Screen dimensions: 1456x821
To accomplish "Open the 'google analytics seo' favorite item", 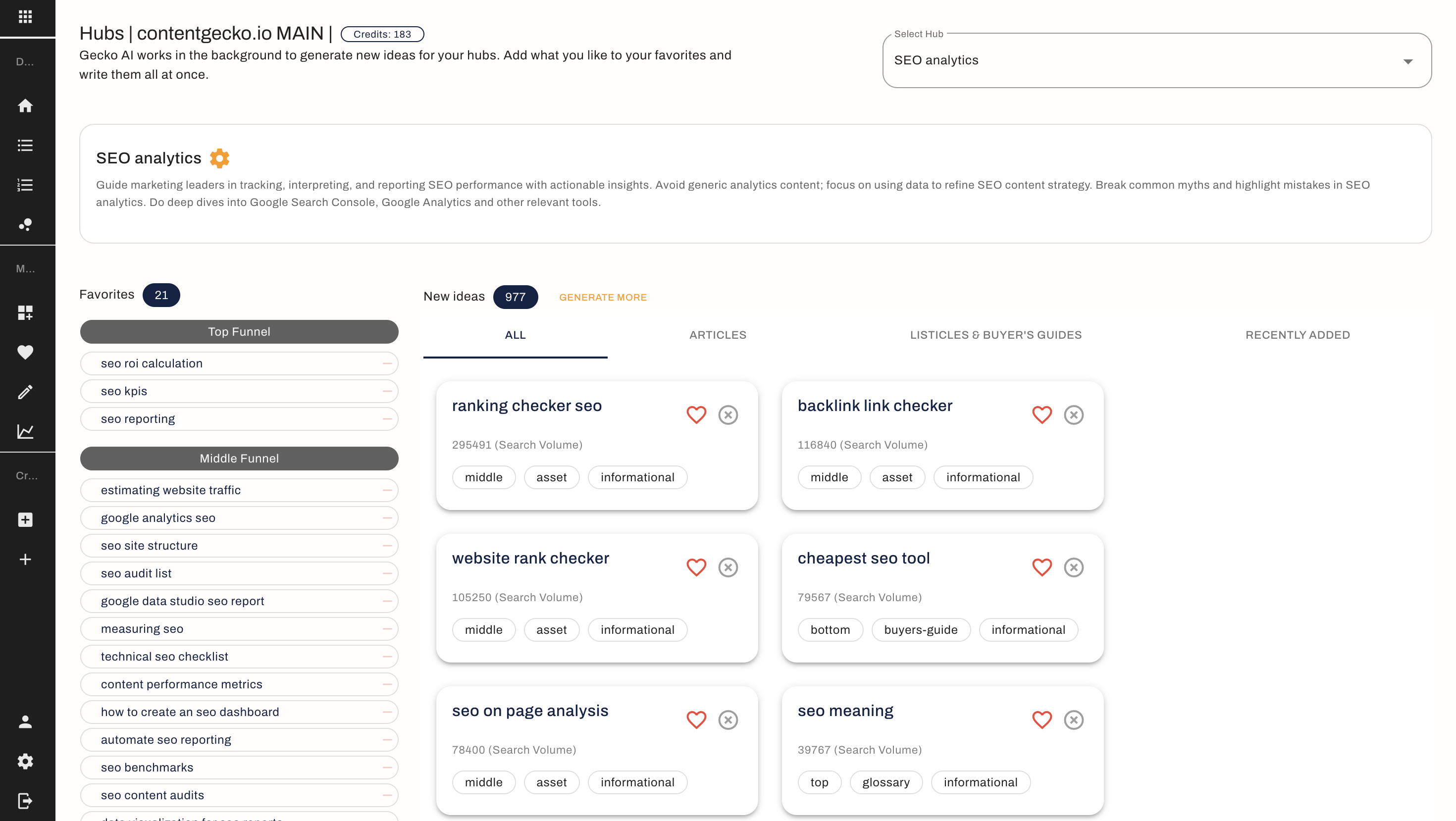I will click(158, 517).
